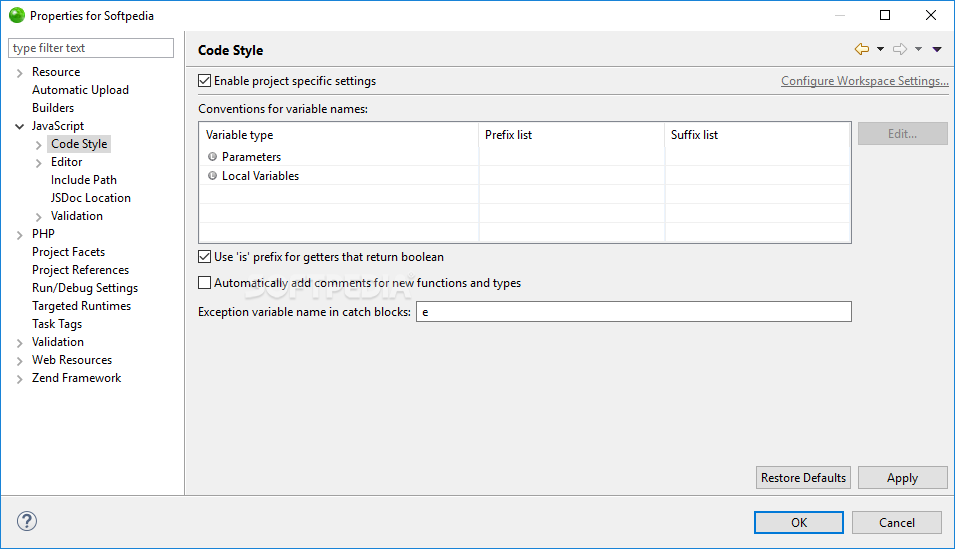The height and width of the screenshot is (549, 955).
Task: Expand the Zend Framework node
Action: click(19, 378)
